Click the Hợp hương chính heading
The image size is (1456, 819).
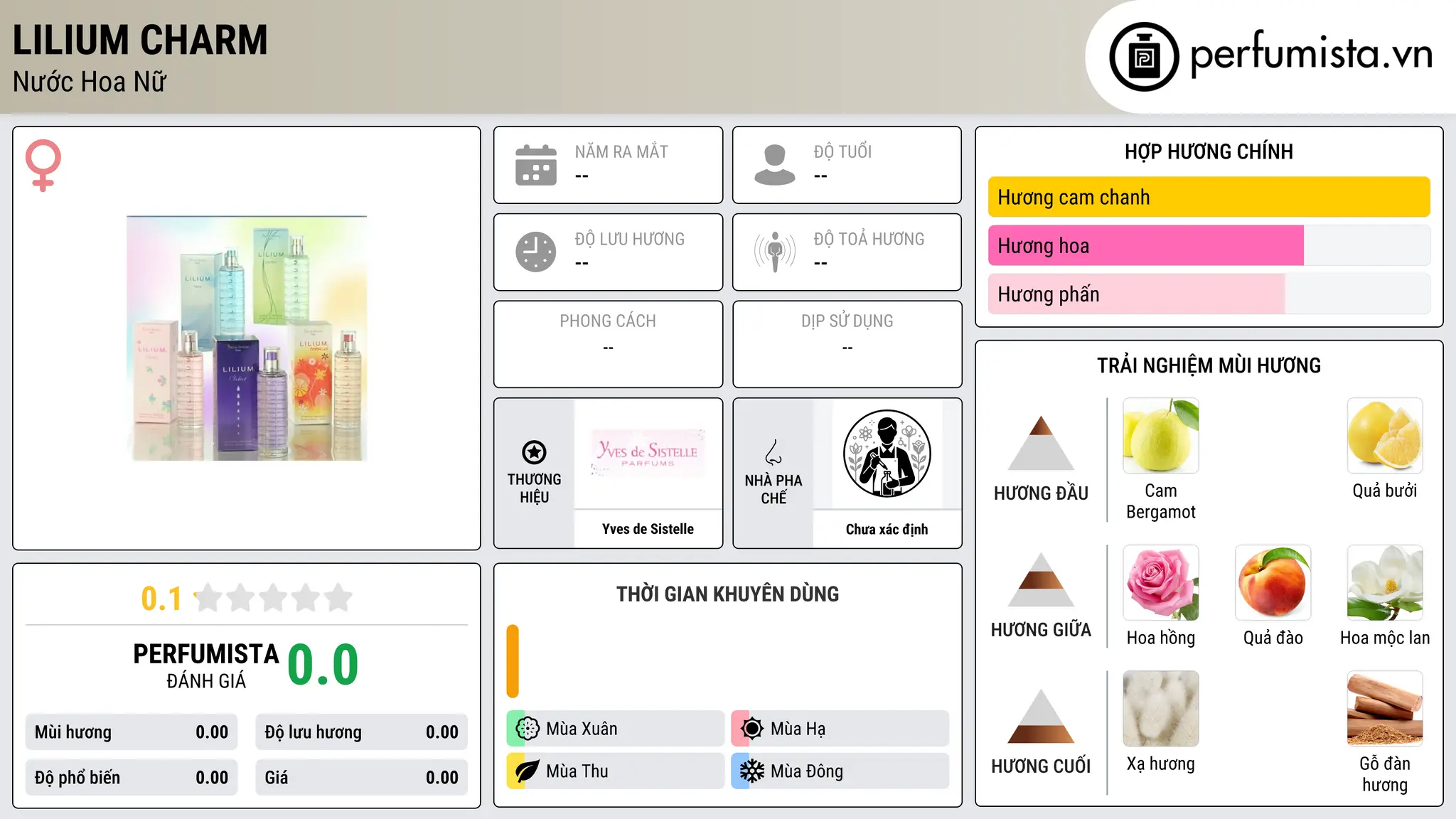pyautogui.click(x=1209, y=151)
